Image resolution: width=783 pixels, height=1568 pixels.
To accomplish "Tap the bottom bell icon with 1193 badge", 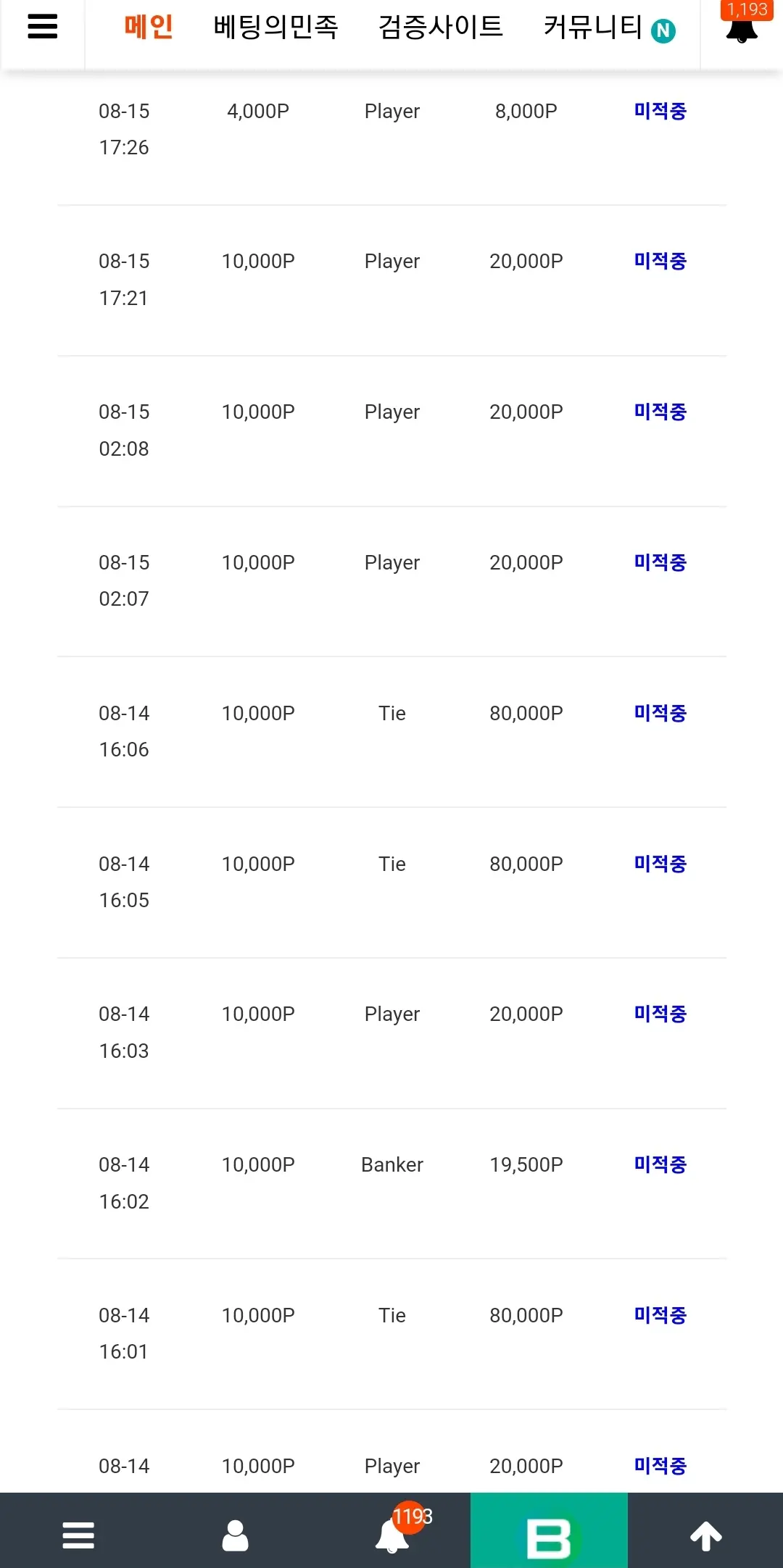I will 394,1532.
